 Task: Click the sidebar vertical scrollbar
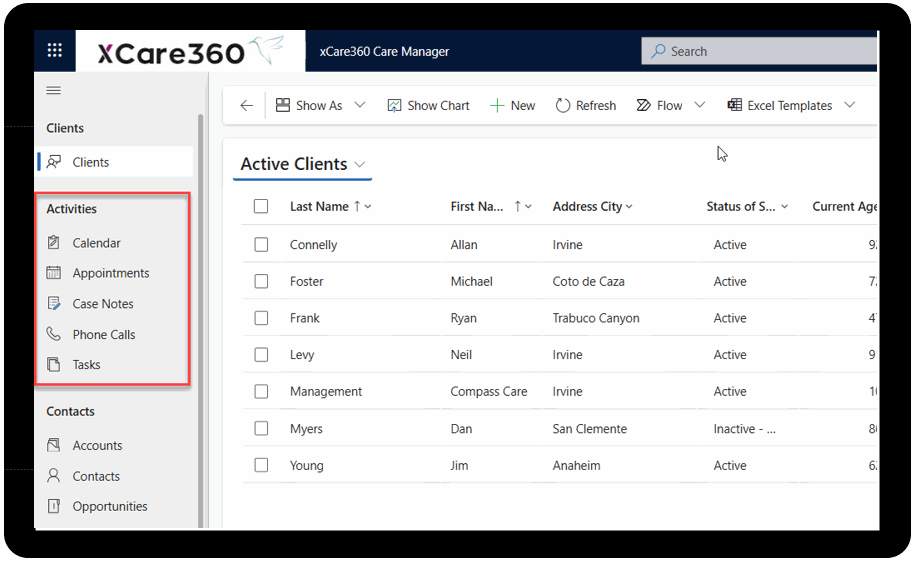[x=201, y=321]
